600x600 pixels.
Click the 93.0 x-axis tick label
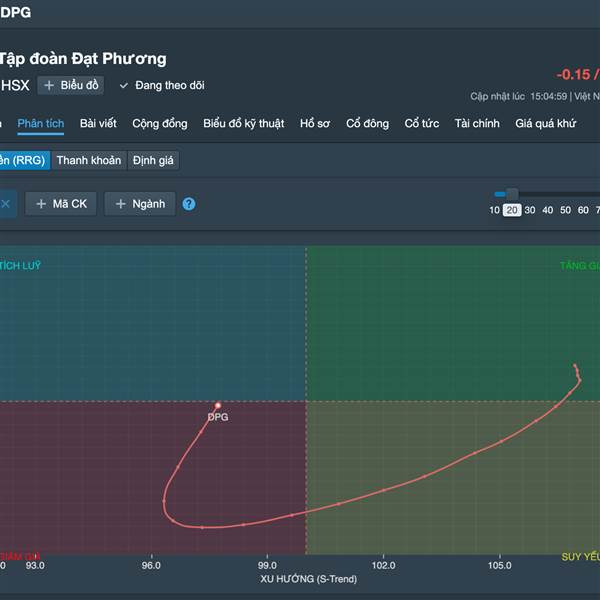tap(35, 565)
